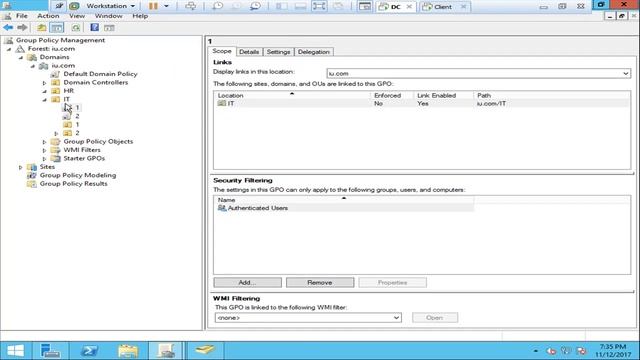Collapse the IT organizational unit
This screenshot has height=360, width=640.
tap(44, 100)
